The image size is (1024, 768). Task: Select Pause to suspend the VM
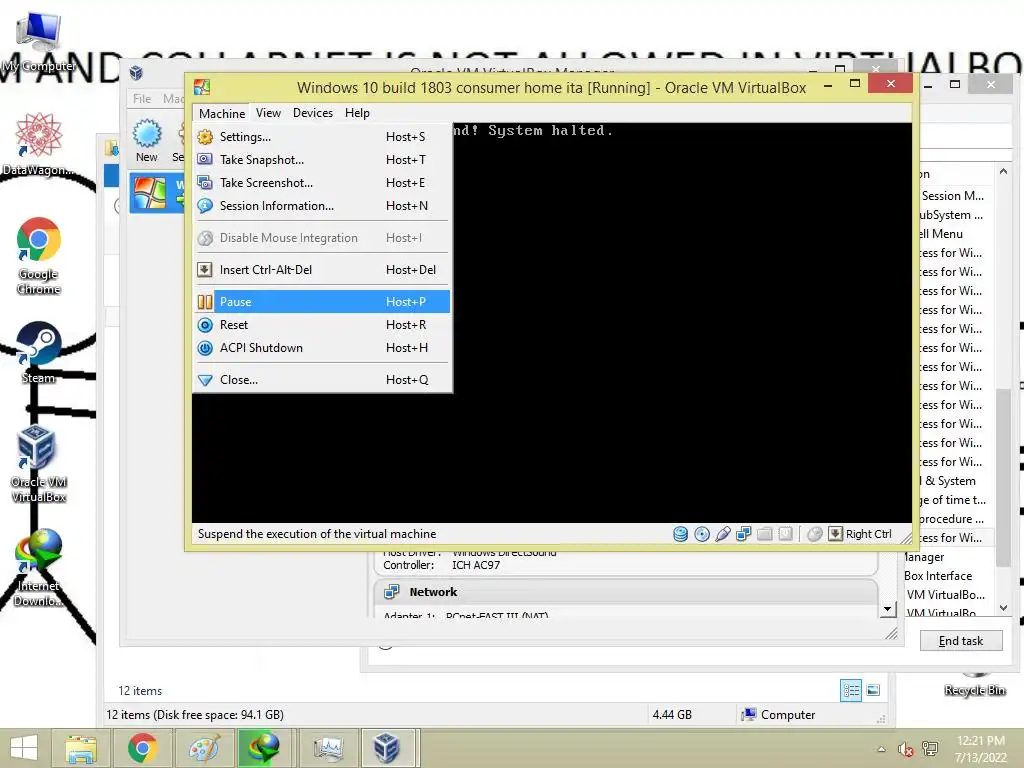322,302
